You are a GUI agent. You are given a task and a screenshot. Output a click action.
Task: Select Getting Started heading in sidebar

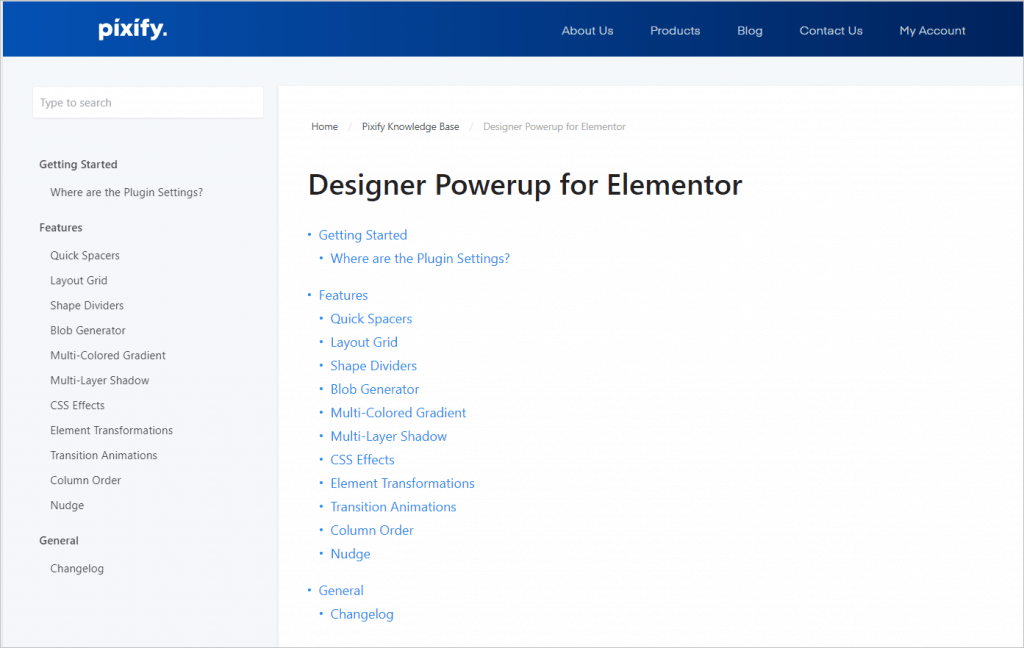78,165
